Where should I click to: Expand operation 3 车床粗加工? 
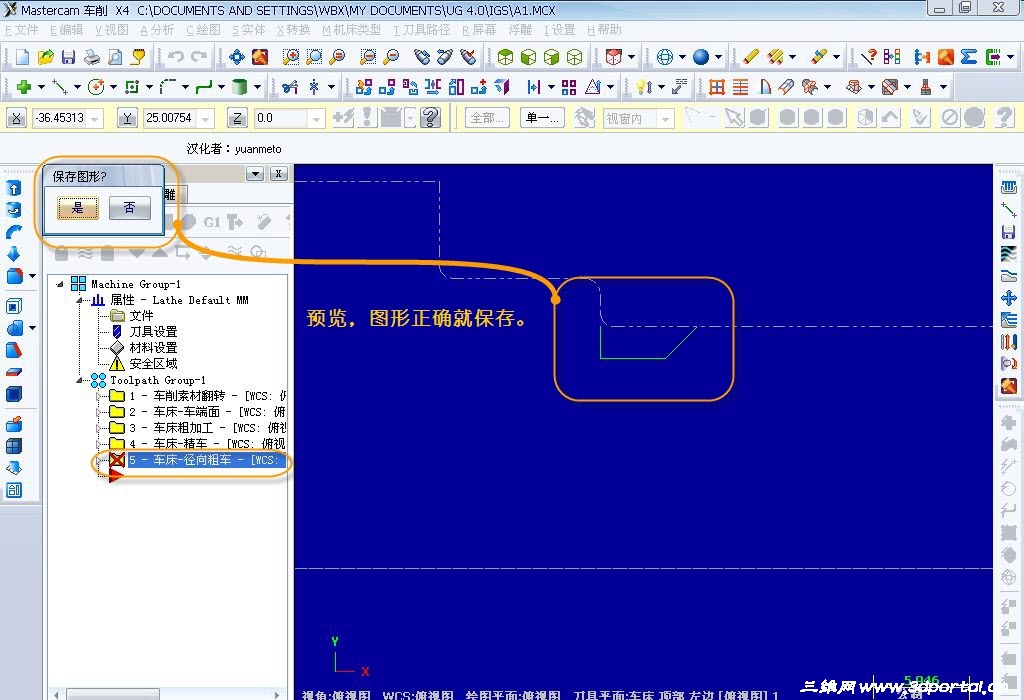point(99,428)
